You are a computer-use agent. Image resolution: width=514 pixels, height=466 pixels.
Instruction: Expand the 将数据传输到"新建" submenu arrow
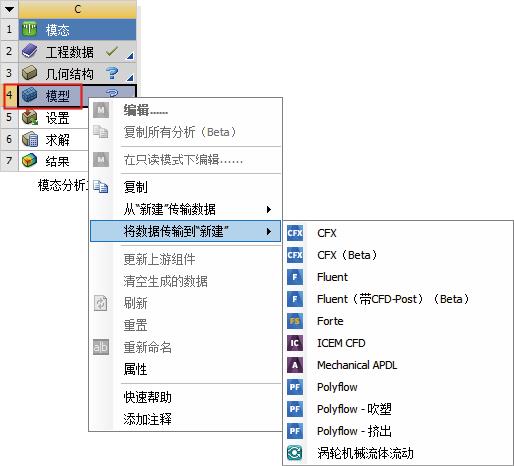(x=269, y=231)
